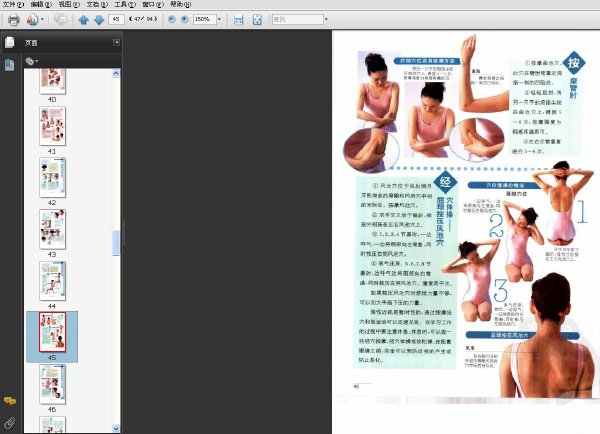Image resolution: width=600 pixels, height=434 pixels.
Task: Open the 窗口 (Window) menu
Action: [153, 5]
